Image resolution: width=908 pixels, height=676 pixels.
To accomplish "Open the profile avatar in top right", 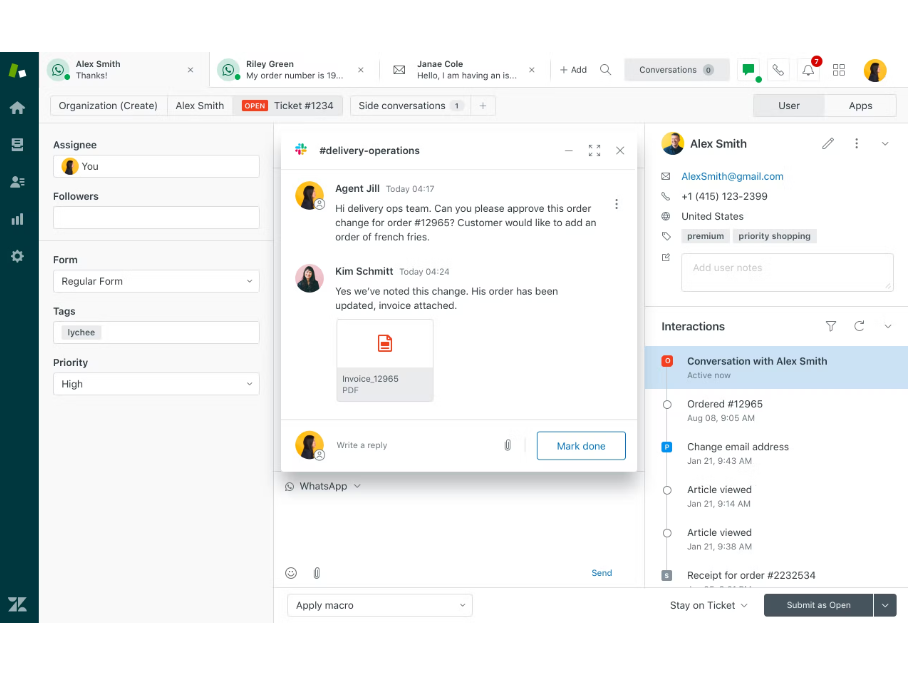I will pos(875,70).
